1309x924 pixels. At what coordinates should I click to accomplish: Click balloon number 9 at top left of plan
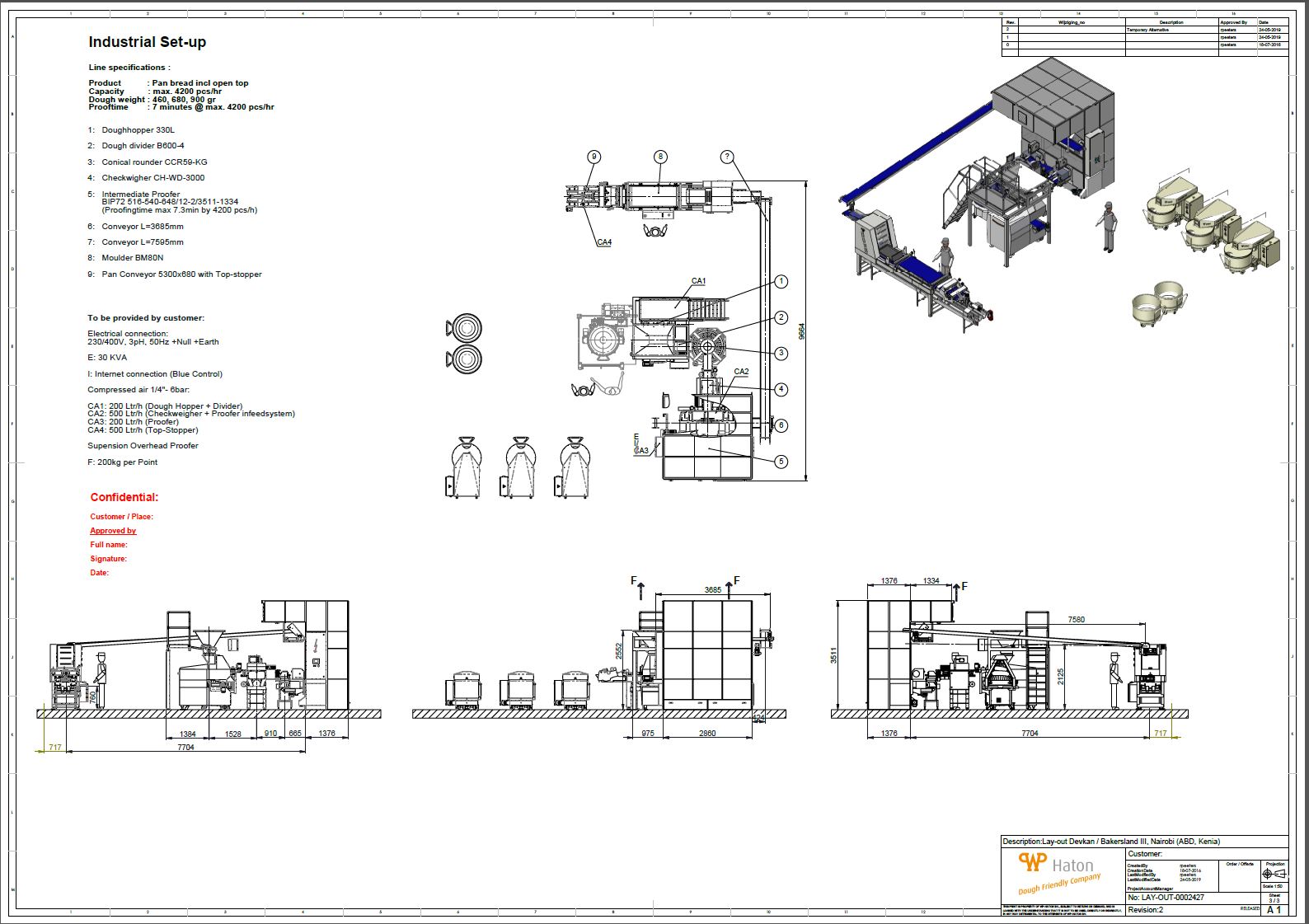tap(594, 157)
